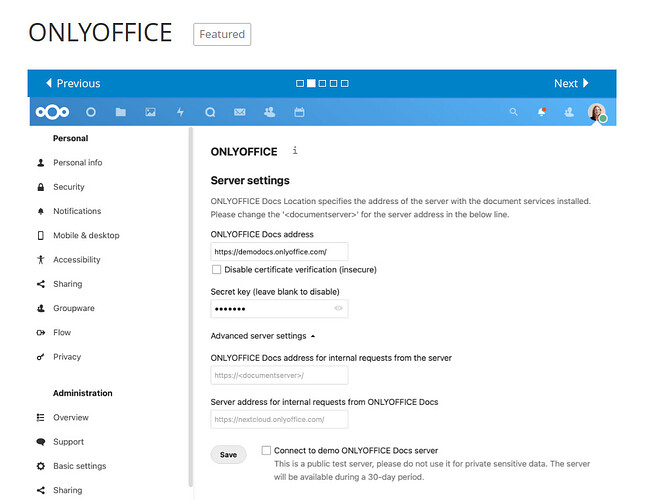
Task: Check Connect to demo ONLYOFFICE Docs server
Action: (x=266, y=450)
